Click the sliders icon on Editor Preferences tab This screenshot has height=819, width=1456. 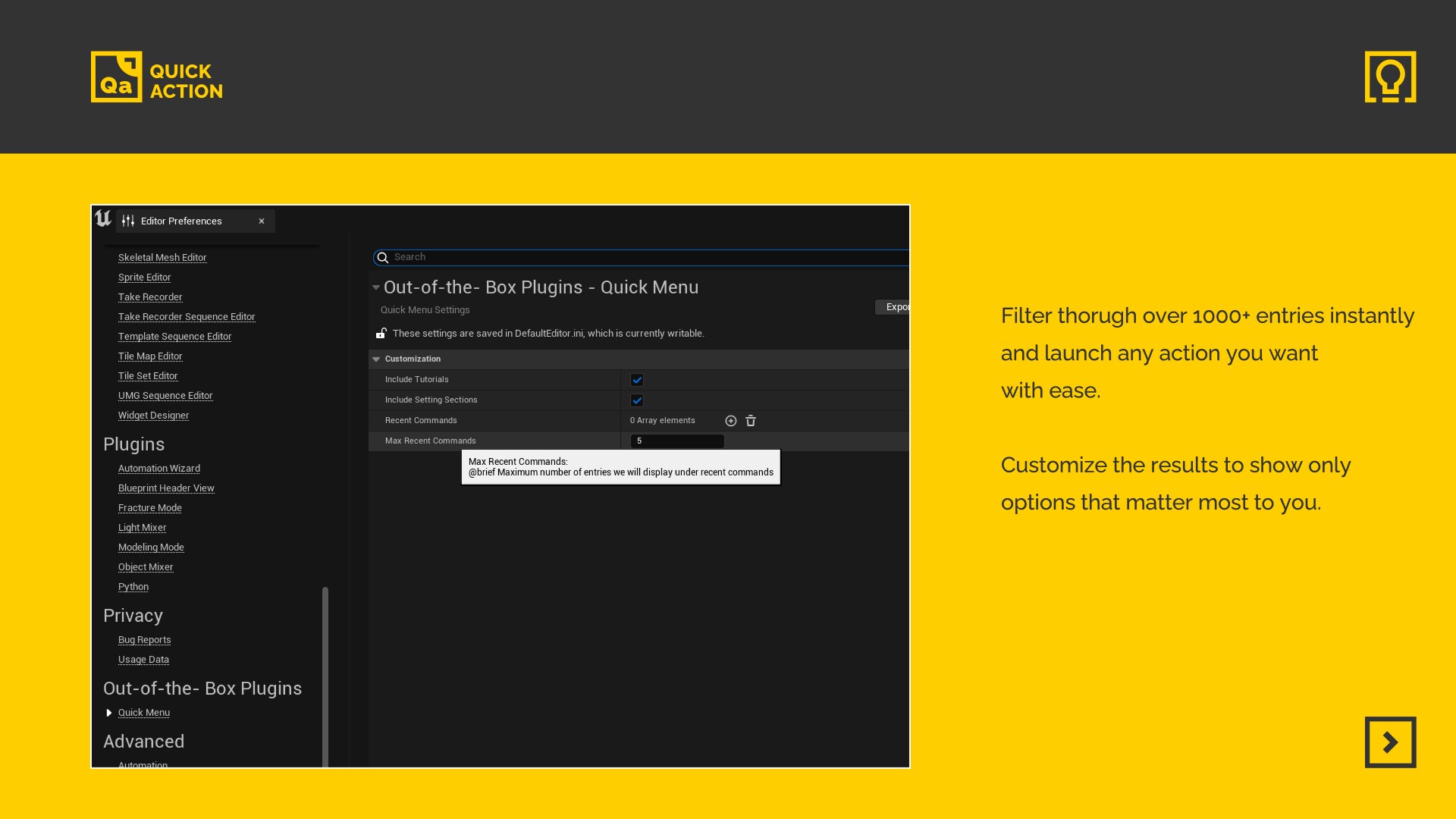tap(128, 221)
